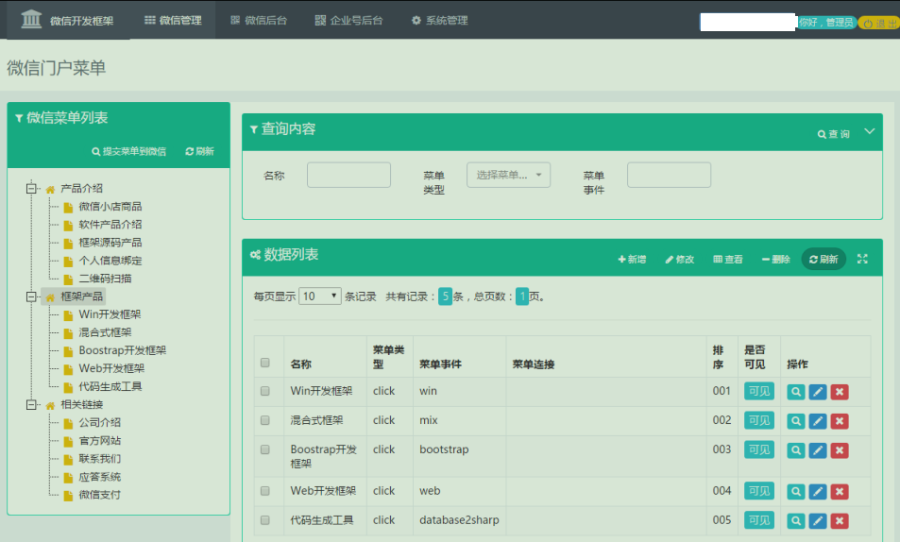Click the fullscreen expand icon in 数据列表 header

(x=862, y=260)
